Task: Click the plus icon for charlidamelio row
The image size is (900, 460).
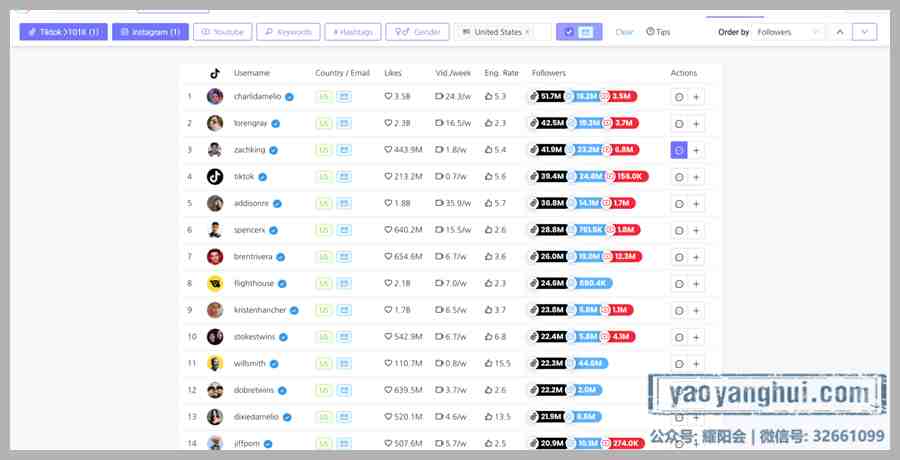Action: pyautogui.click(x=696, y=97)
